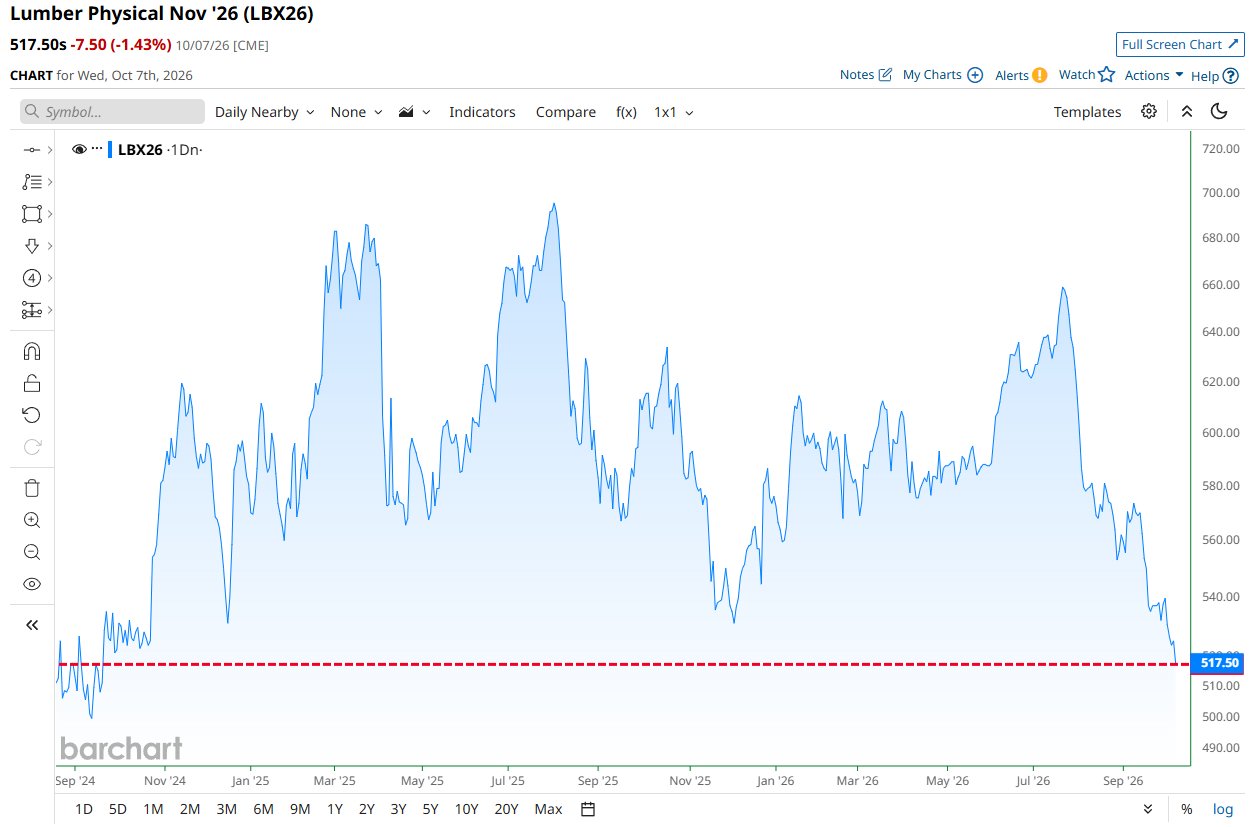This screenshot has width=1250, height=827.
Task: Click the Help question mark icon
Action: 1231,76
